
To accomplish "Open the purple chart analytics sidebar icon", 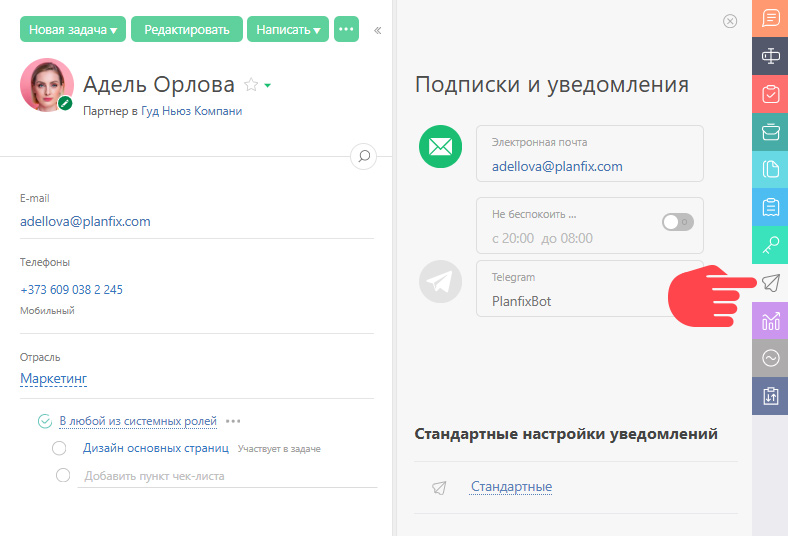I will [770, 320].
